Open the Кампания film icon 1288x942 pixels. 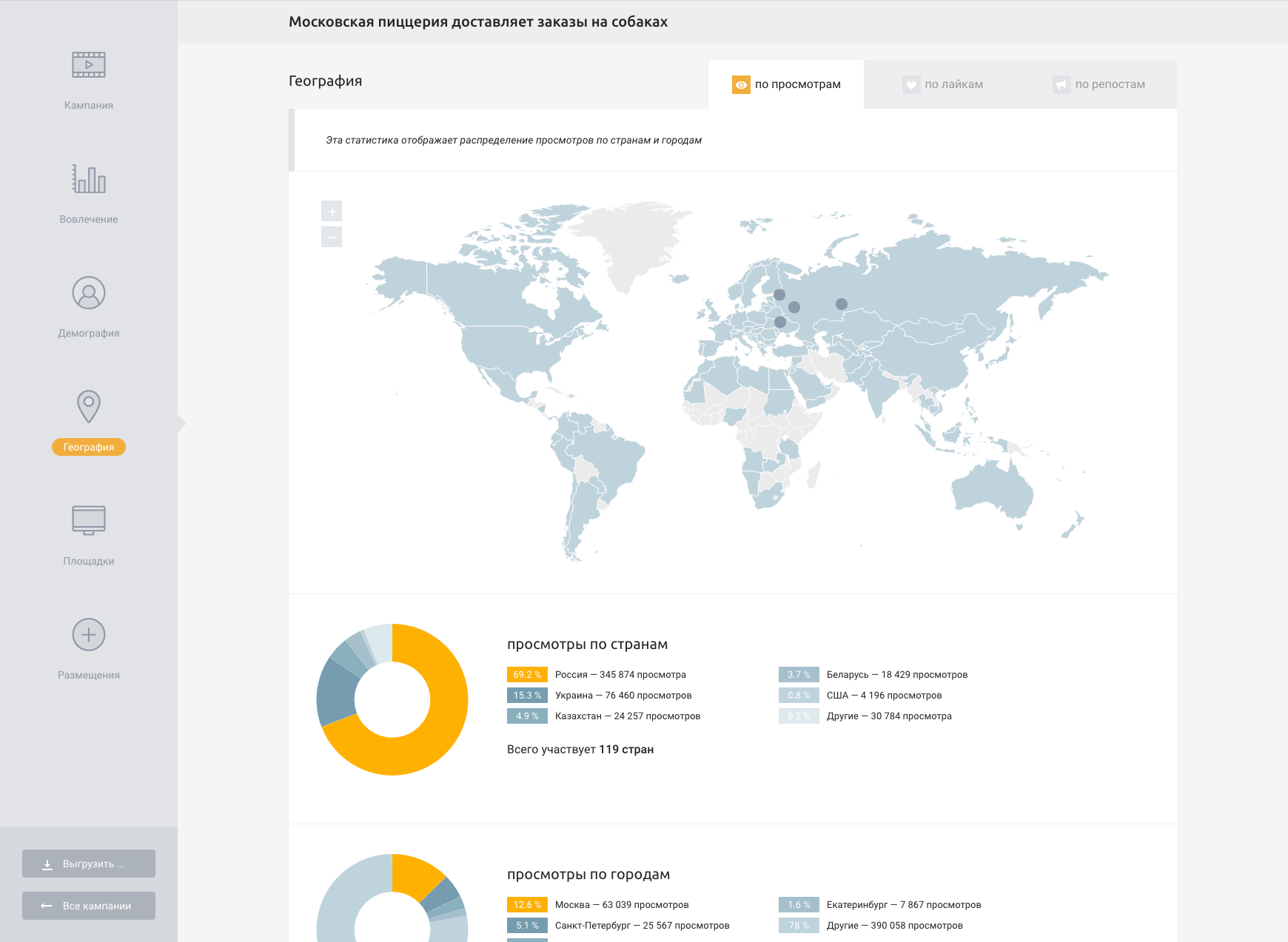tap(89, 65)
